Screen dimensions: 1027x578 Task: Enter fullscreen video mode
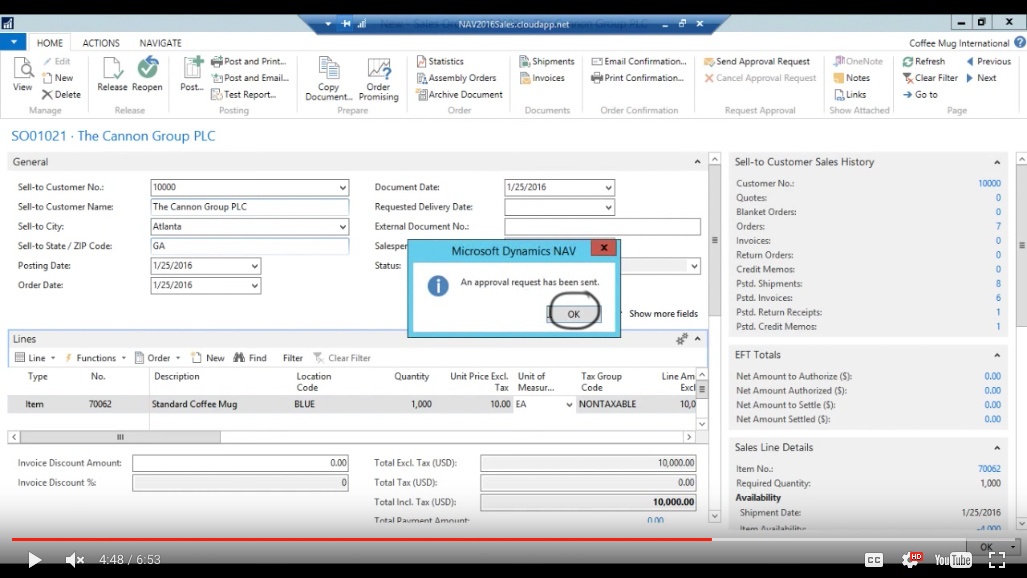tap(996, 560)
